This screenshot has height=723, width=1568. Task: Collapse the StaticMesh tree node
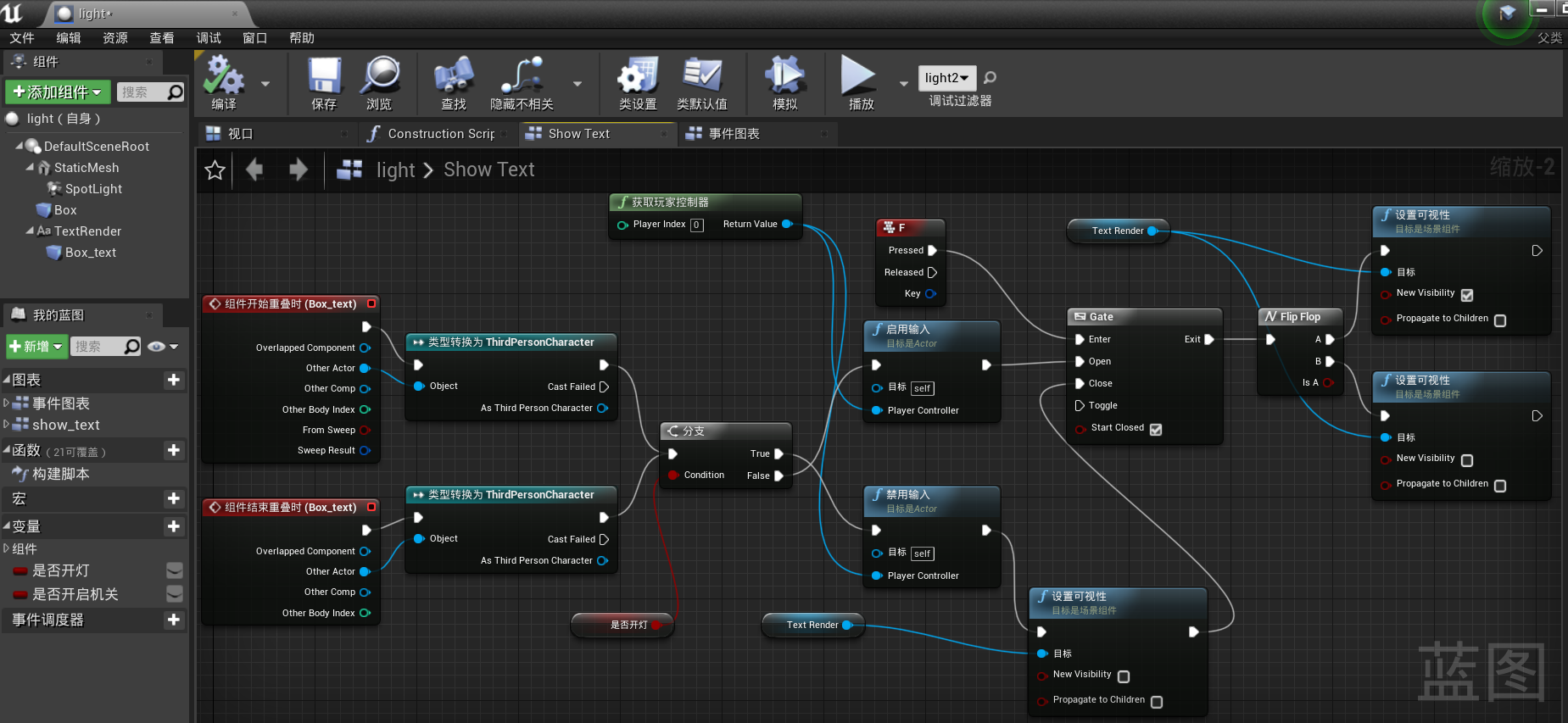31,168
